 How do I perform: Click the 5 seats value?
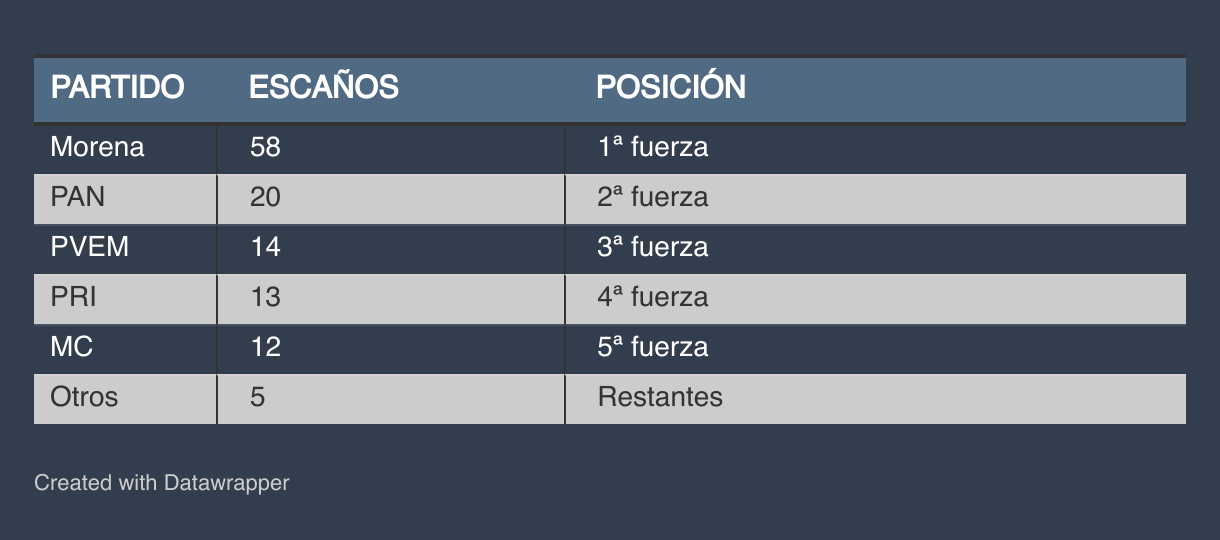[x=258, y=397]
